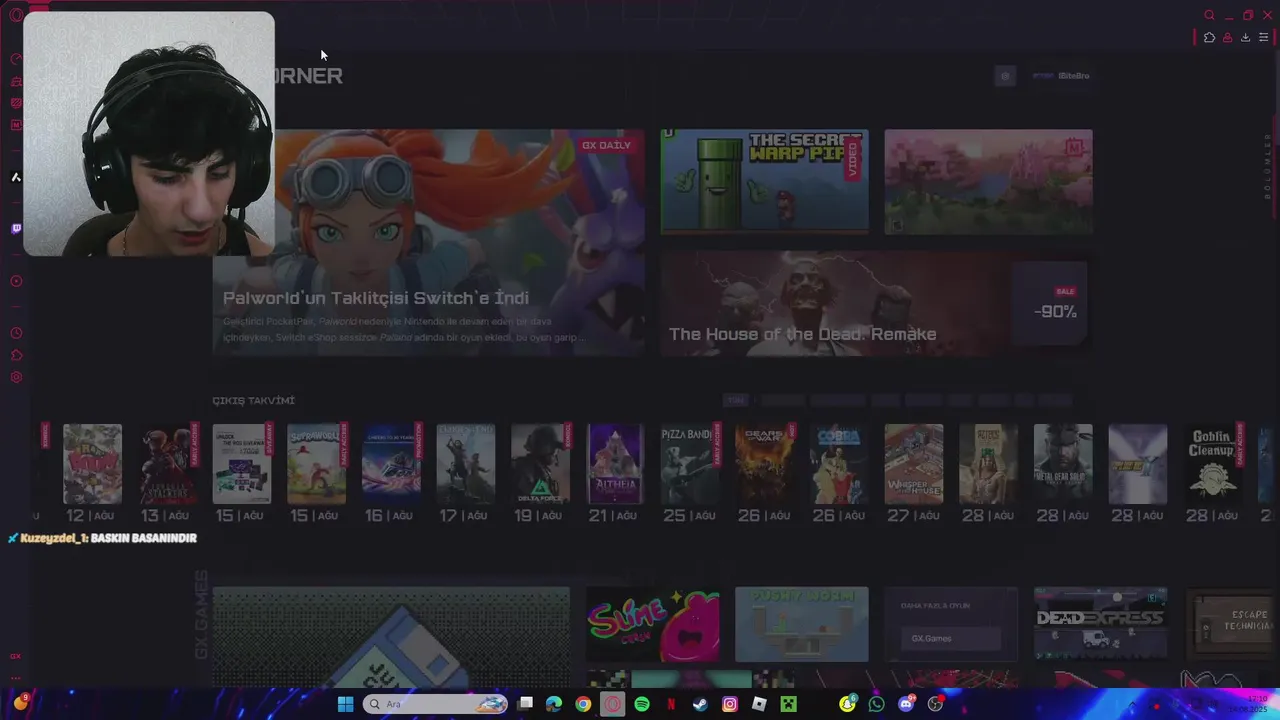Screen dimensions: 1280x720
Task: Click the iBiteBro sponsor link
Action: pyautogui.click(x=1061, y=76)
